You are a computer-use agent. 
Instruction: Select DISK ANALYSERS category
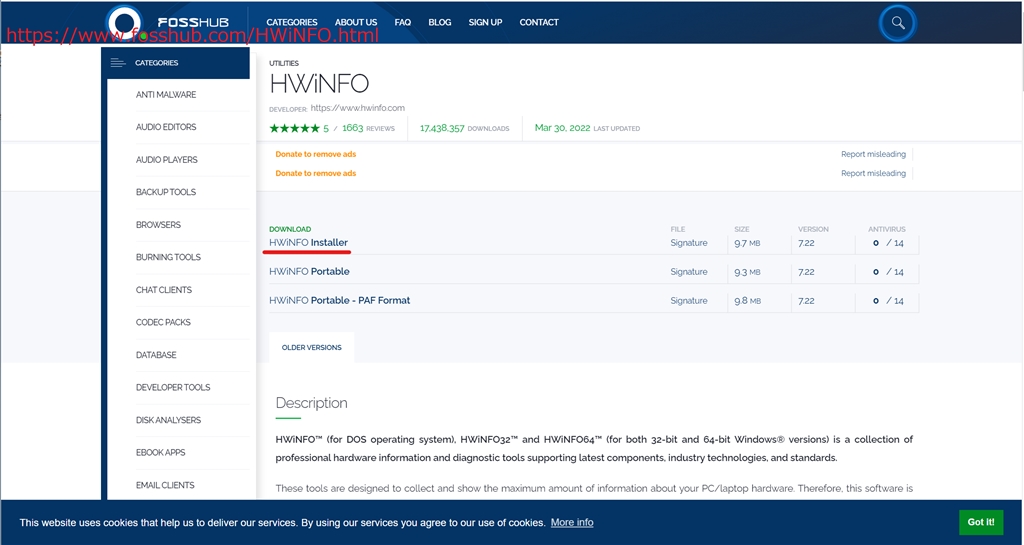coord(168,420)
